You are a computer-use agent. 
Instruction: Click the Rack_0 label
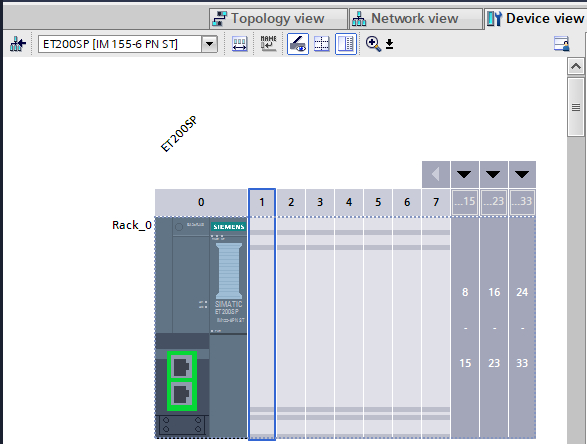[132, 225]
